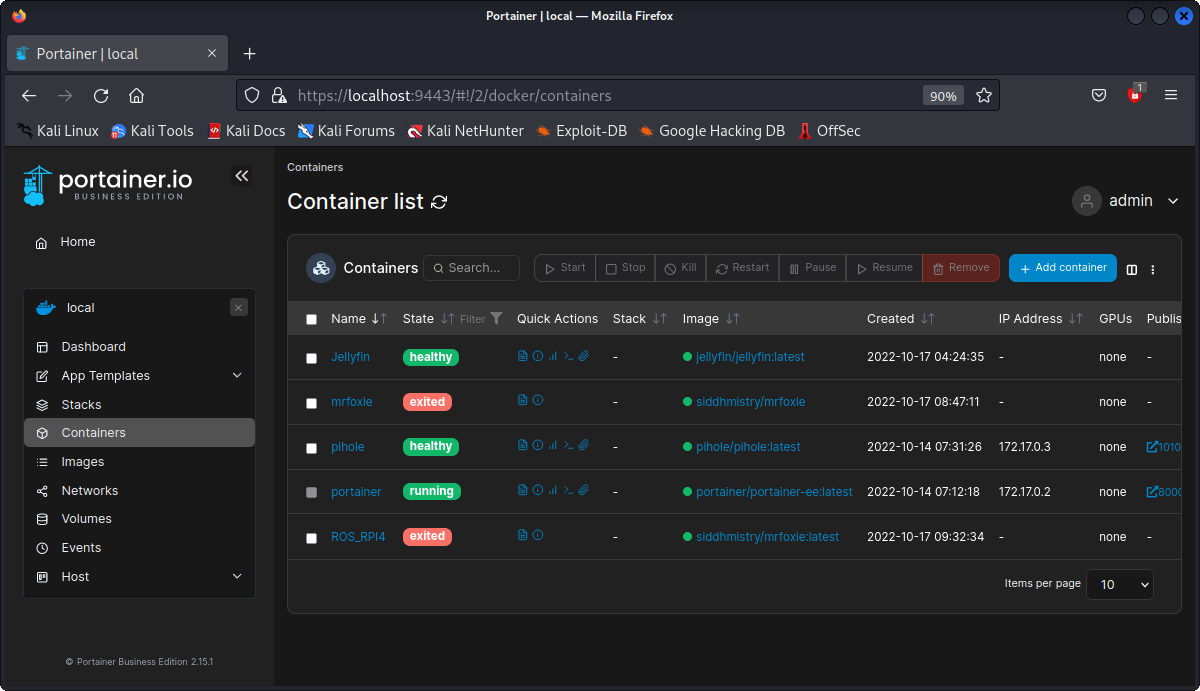
Task: Sort containers by the State column
Action: pyautogui.click(x=428, y=319)
